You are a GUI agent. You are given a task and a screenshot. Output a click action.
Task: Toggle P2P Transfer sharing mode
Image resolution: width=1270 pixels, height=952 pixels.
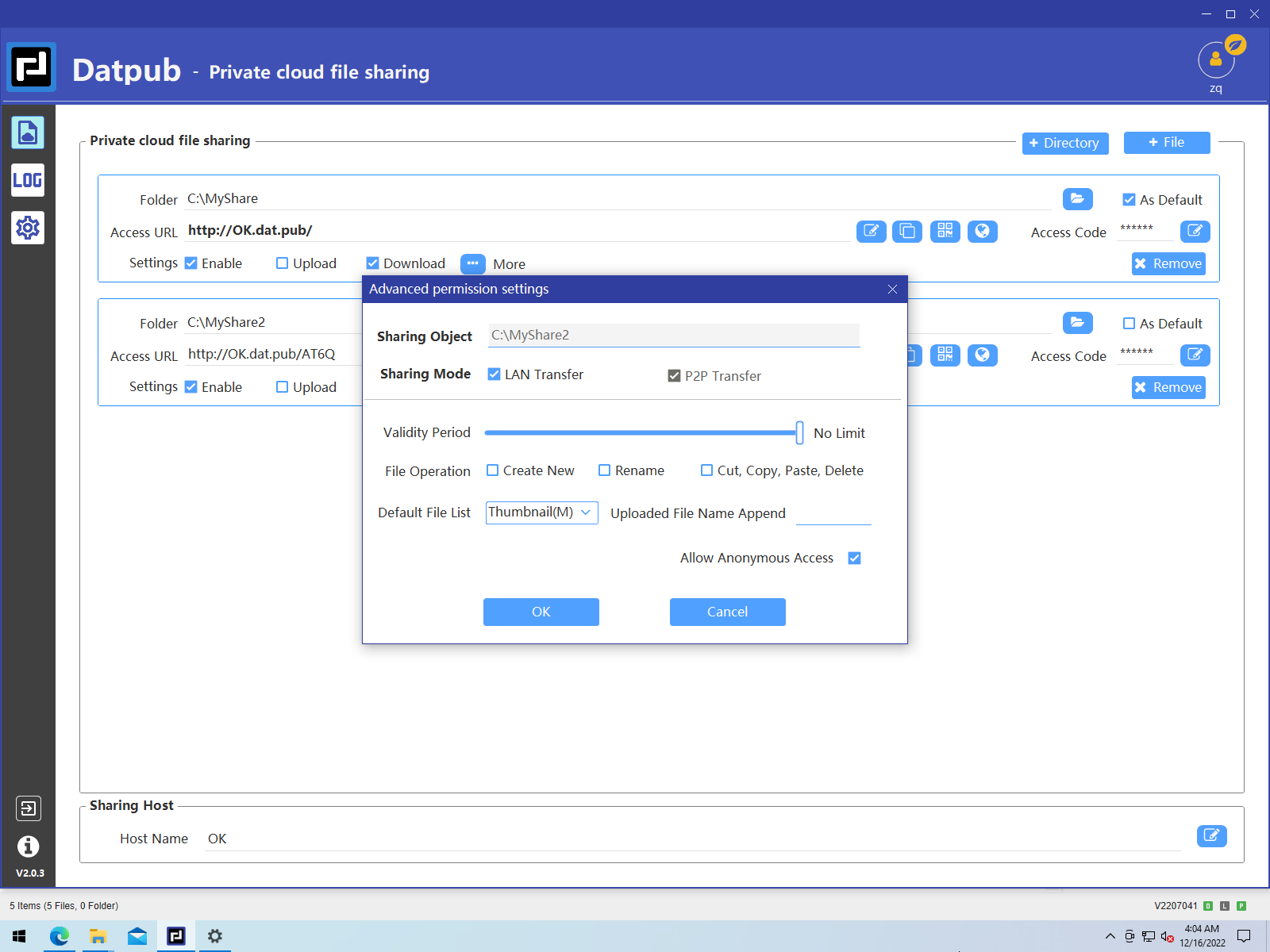tap(674, 375)
